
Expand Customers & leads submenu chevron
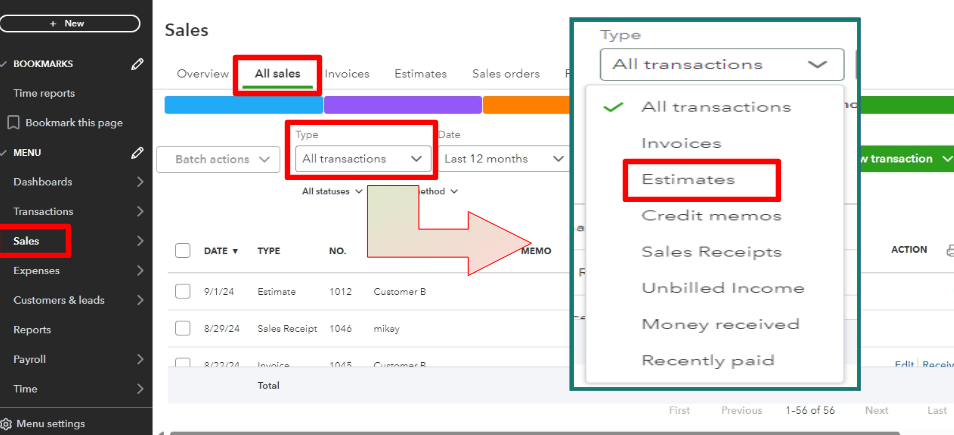pyautogui.click(x=140, y=300)
